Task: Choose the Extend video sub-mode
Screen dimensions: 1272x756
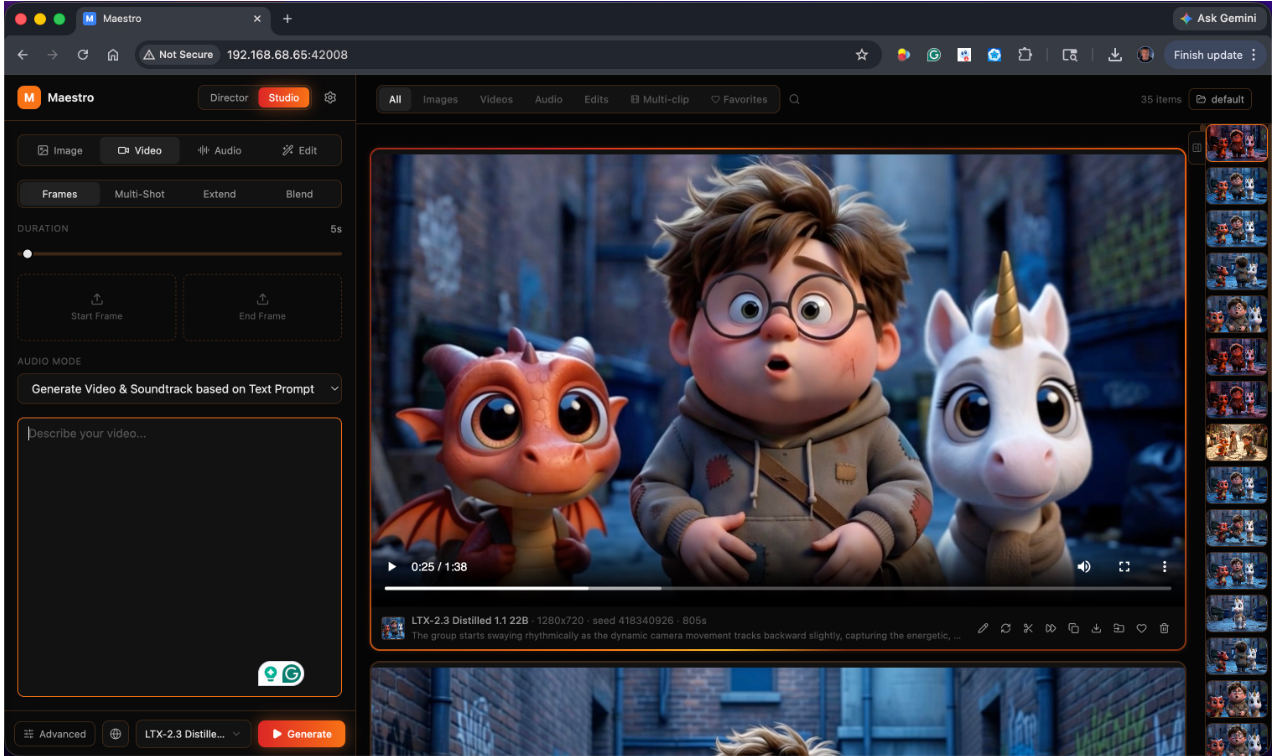Action: click(220, 194)
